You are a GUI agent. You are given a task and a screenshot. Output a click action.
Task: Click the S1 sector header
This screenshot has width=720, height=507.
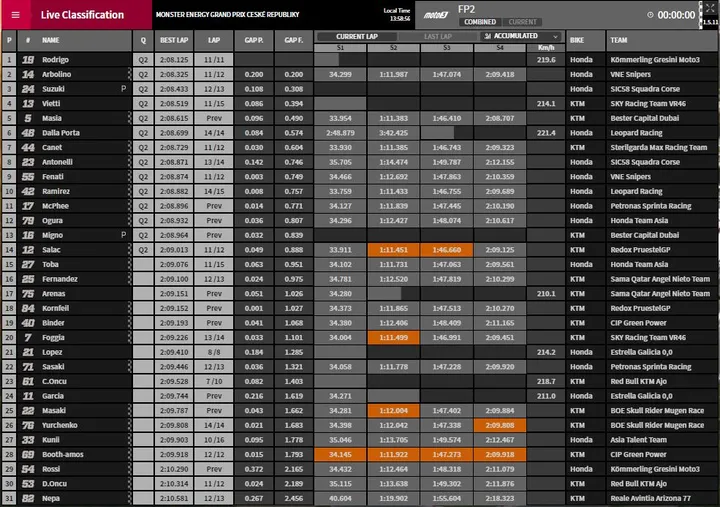(x=340, y=48)
